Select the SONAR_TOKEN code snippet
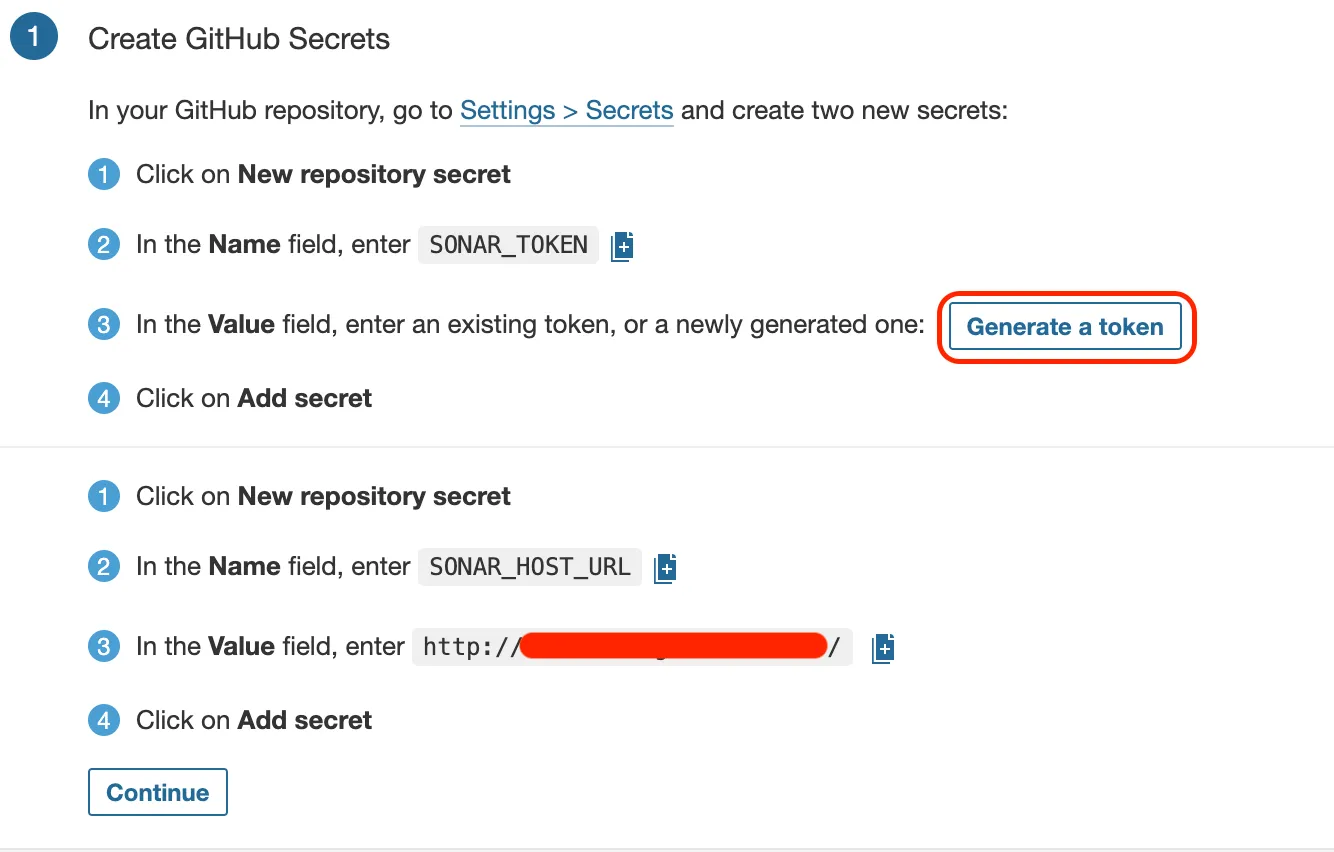This screenshot has width=1334, height=852. (x=508, y=245)
